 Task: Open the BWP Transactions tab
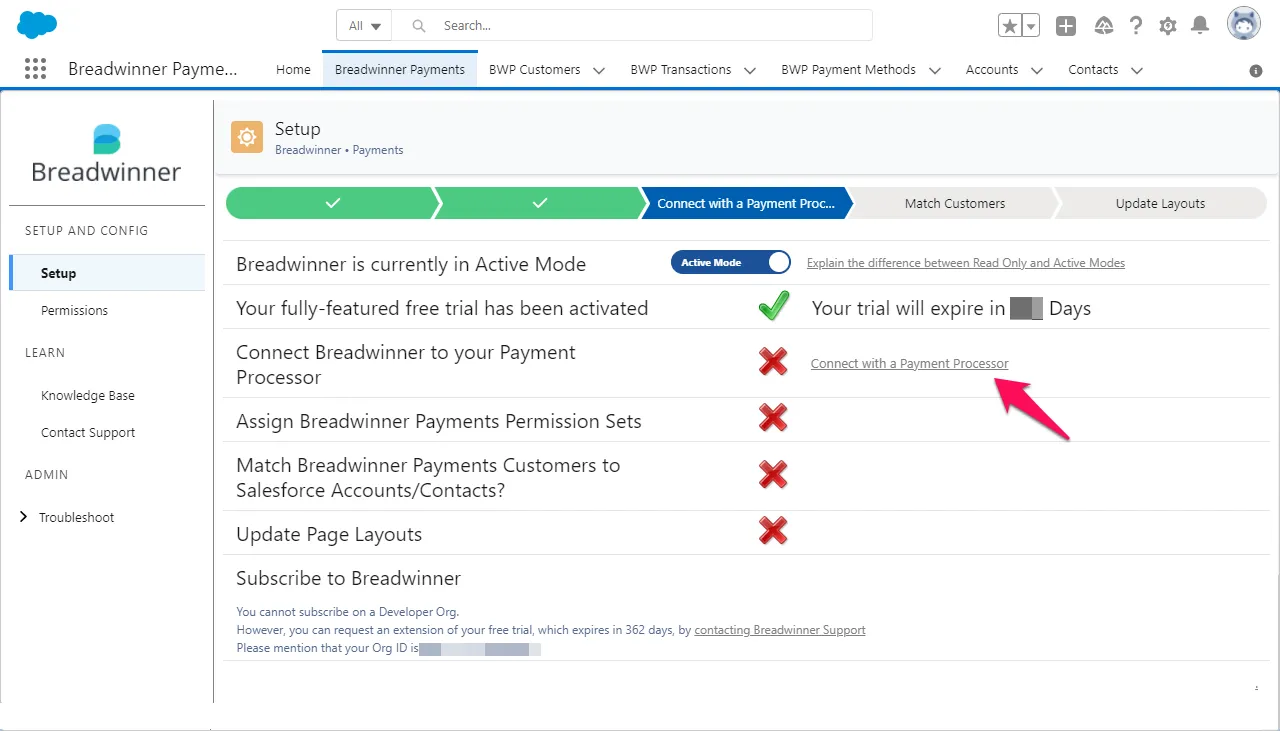(681, 70)
